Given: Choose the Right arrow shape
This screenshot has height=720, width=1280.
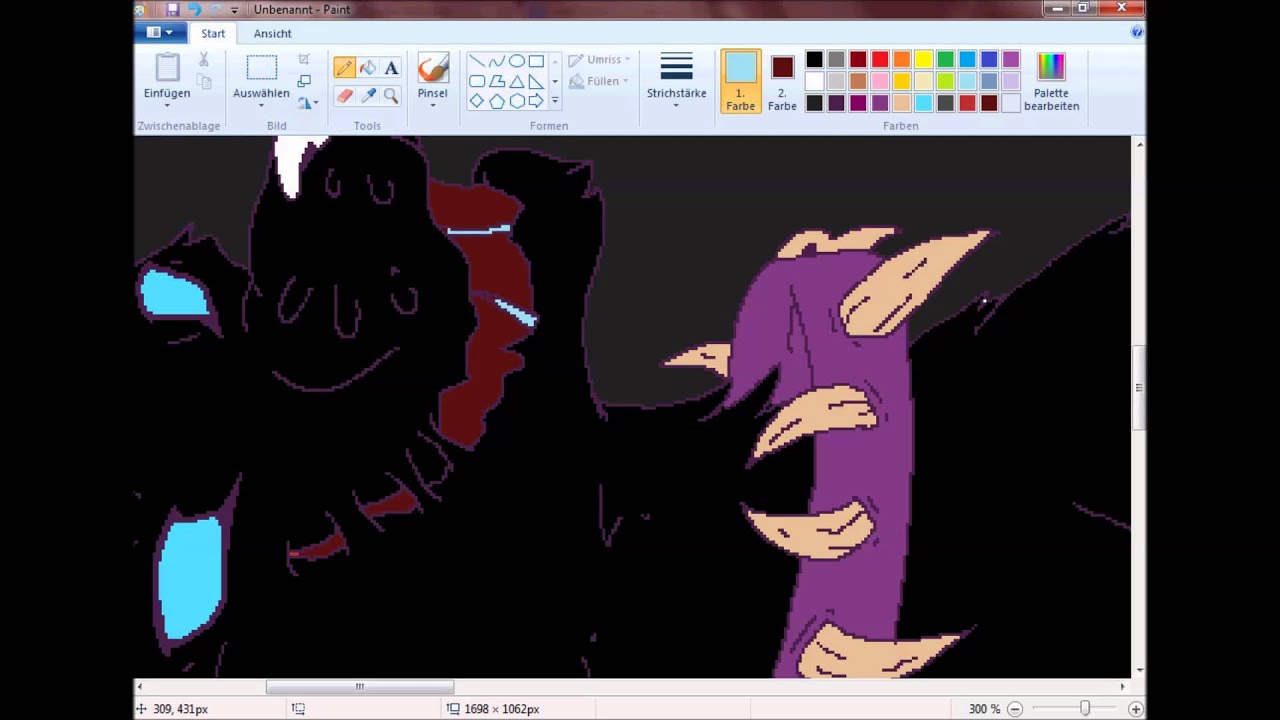Looking at the screenshot, I should pos(536,101).
